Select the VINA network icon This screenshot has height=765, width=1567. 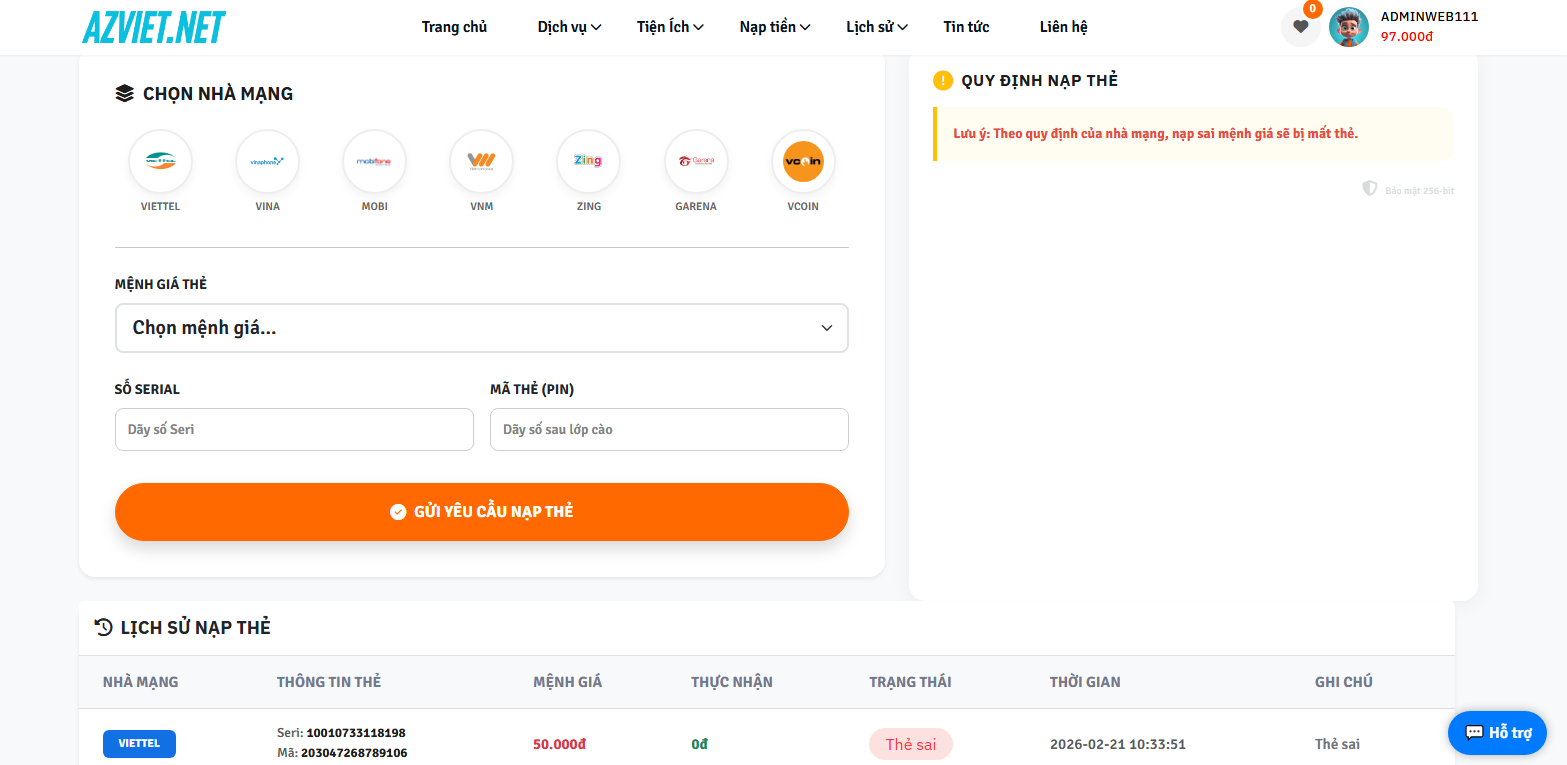pos(267,161)
